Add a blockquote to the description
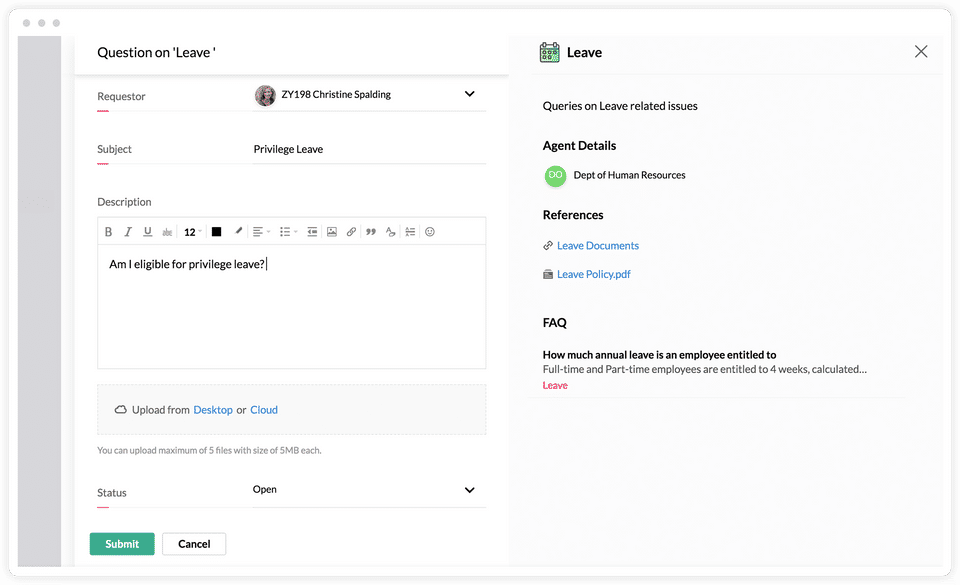 [371, 232]
